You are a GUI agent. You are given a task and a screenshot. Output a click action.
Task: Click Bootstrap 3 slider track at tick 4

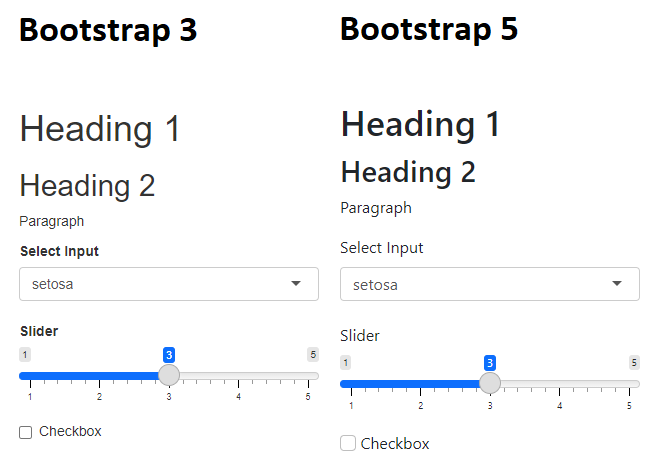(x=239, y=376)
